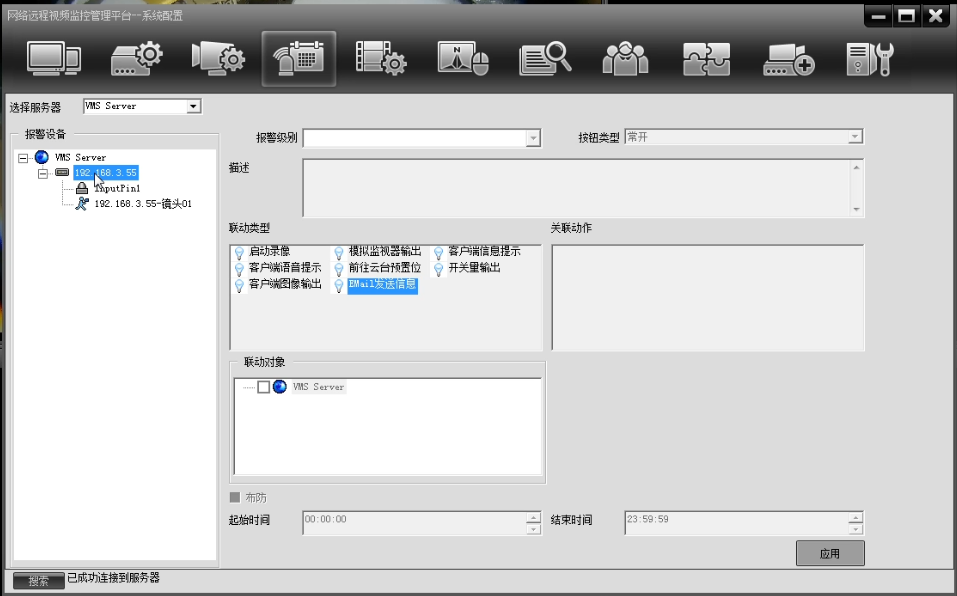
Task: Toggle the 布防 checkbox
Action: click(x=235, y=497)
